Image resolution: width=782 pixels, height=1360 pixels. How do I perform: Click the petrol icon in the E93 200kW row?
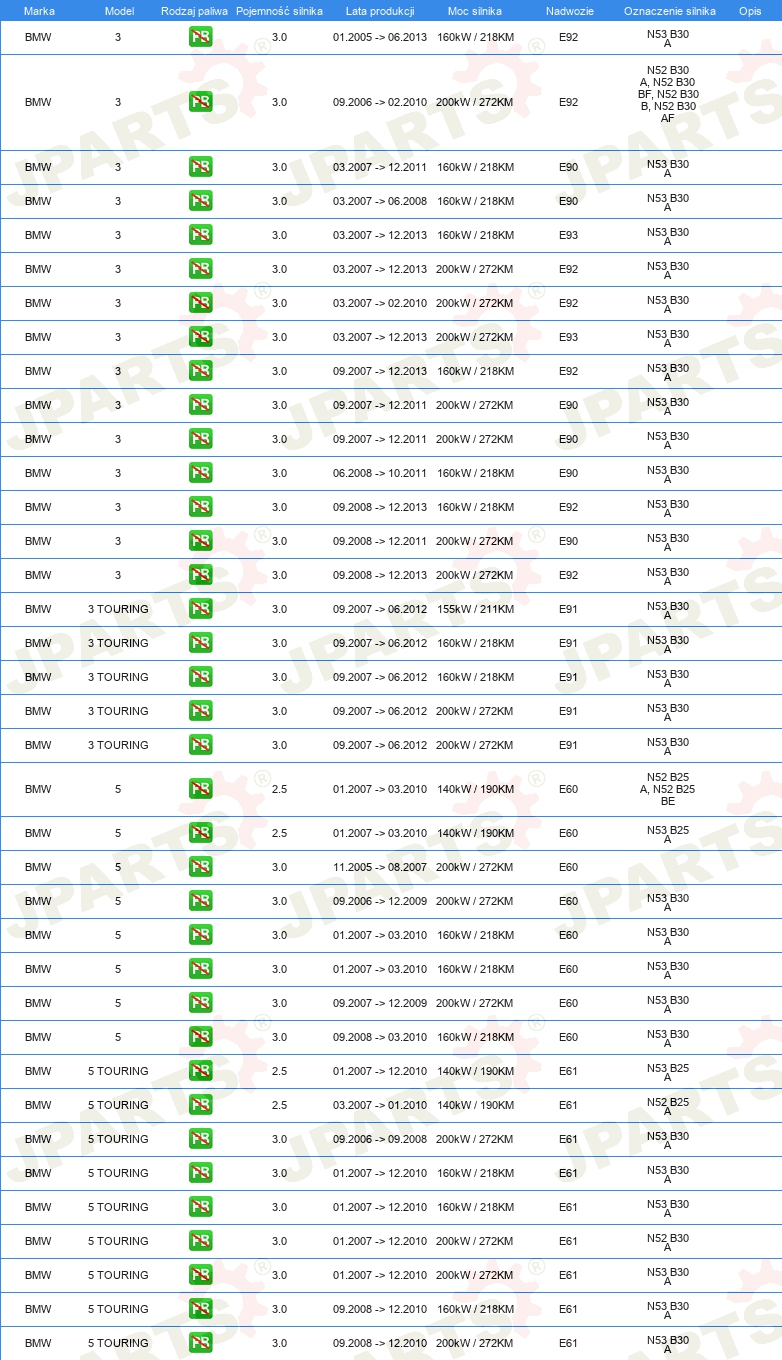(x=200, y=337)
